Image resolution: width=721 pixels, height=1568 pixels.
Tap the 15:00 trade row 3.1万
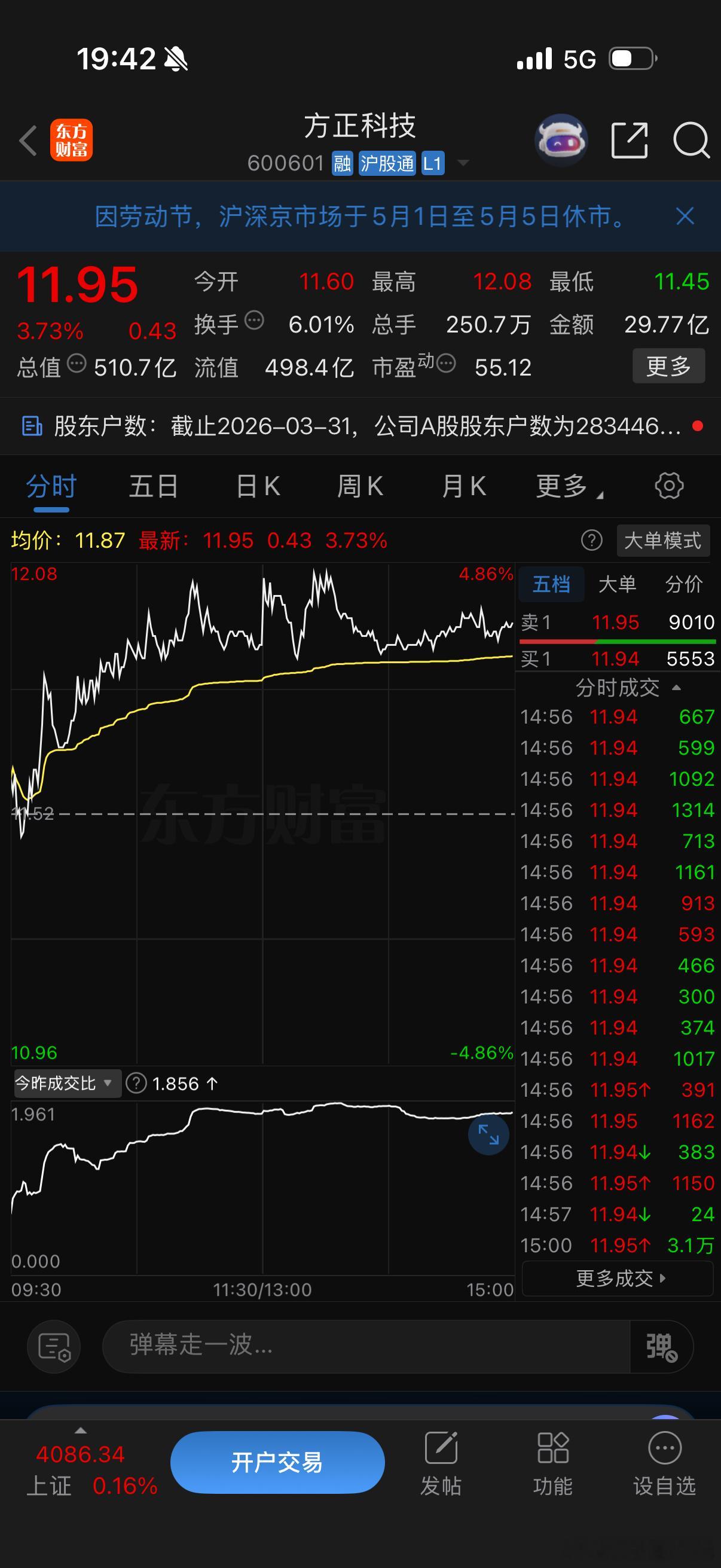pyautogui.click(x=618, y=1246)
